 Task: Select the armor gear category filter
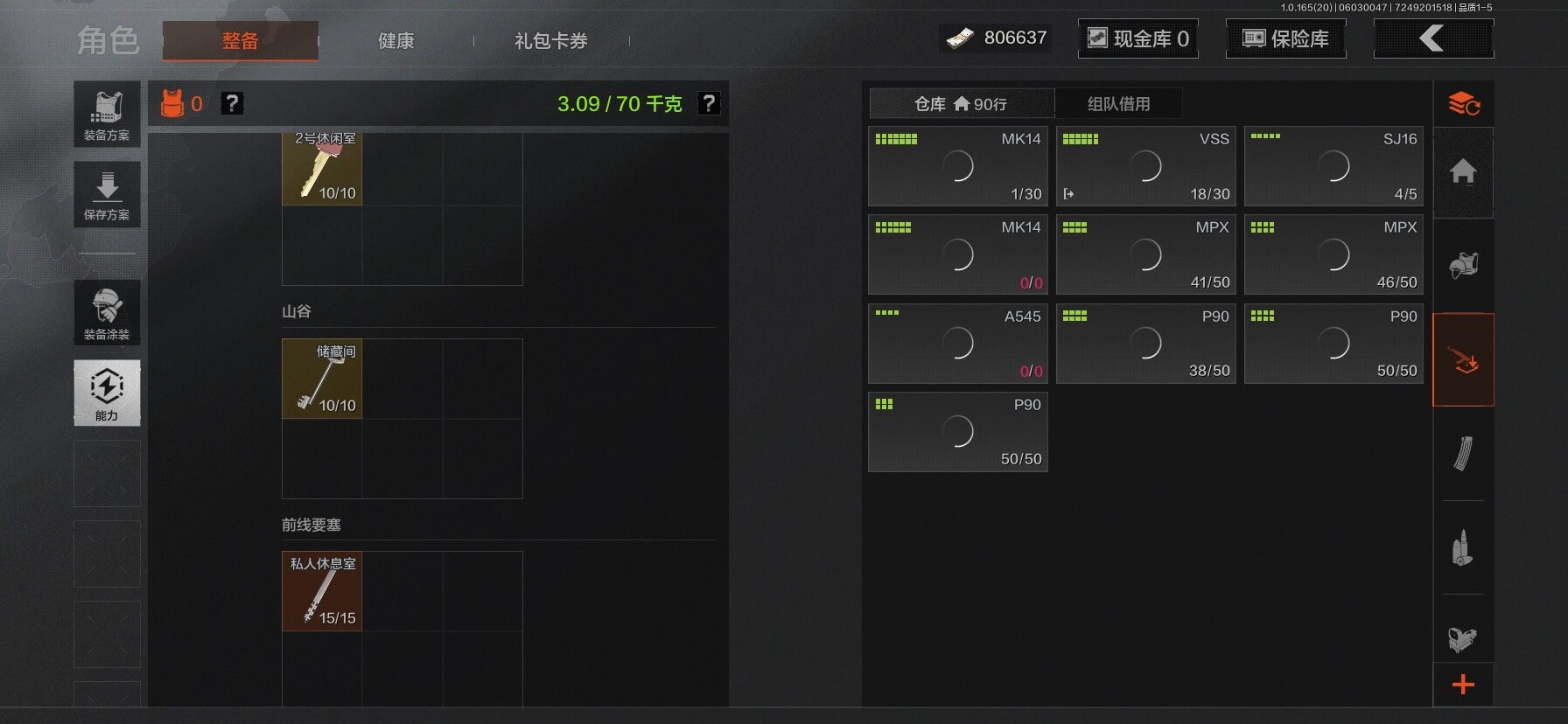1463,264
